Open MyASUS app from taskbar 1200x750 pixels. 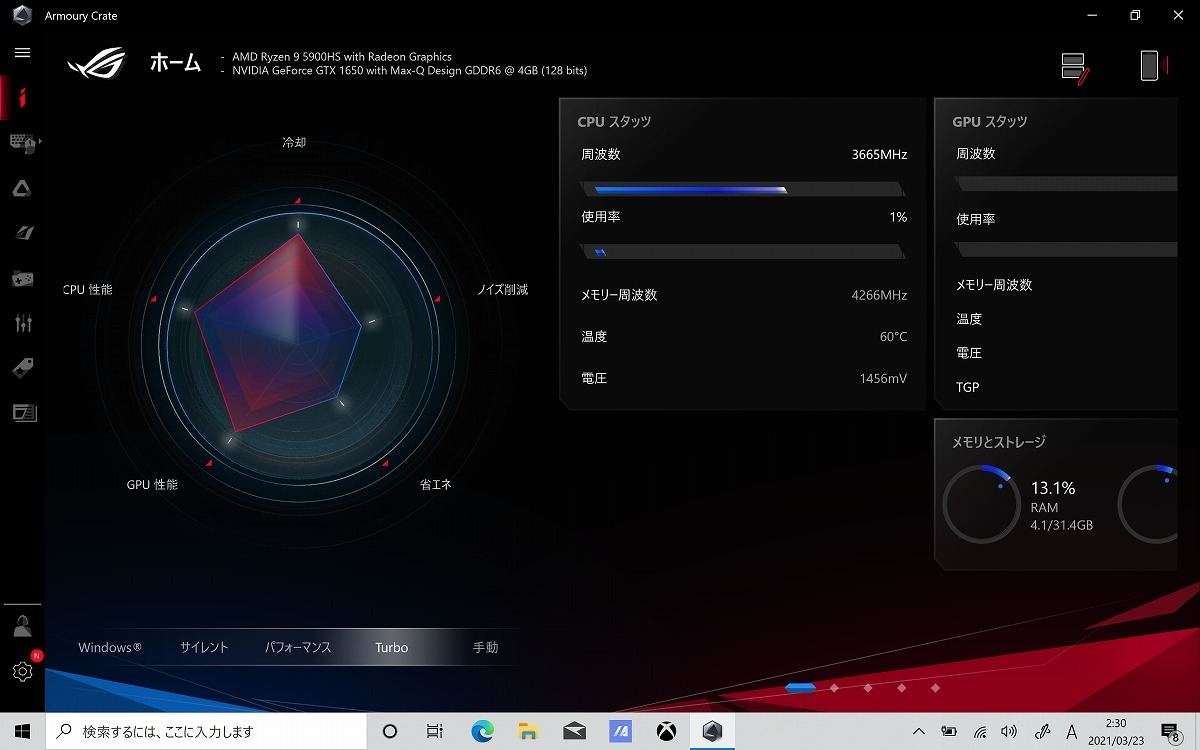pos(620,731)
